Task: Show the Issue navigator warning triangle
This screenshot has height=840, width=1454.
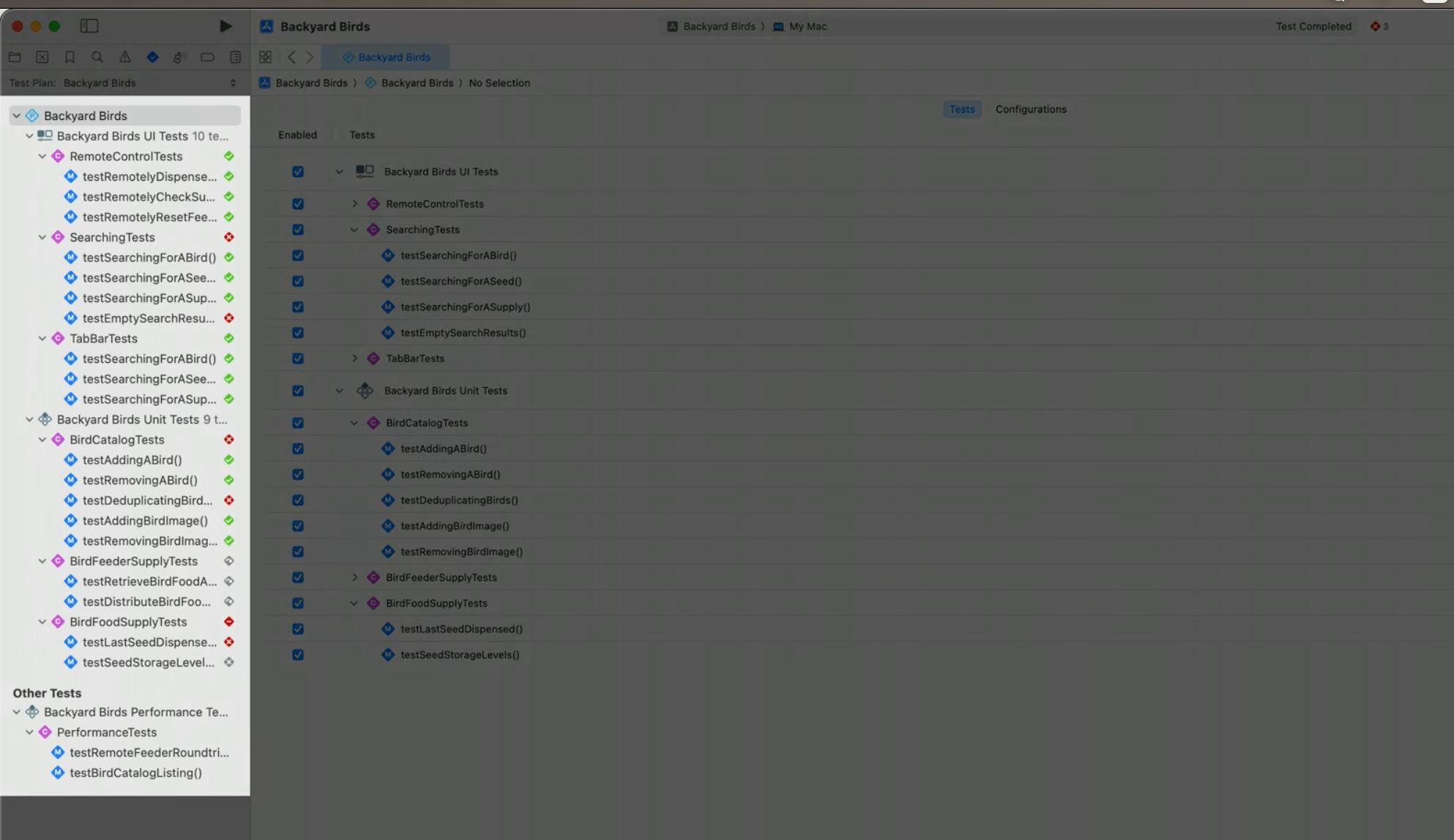Action: (x=125, y=57)
